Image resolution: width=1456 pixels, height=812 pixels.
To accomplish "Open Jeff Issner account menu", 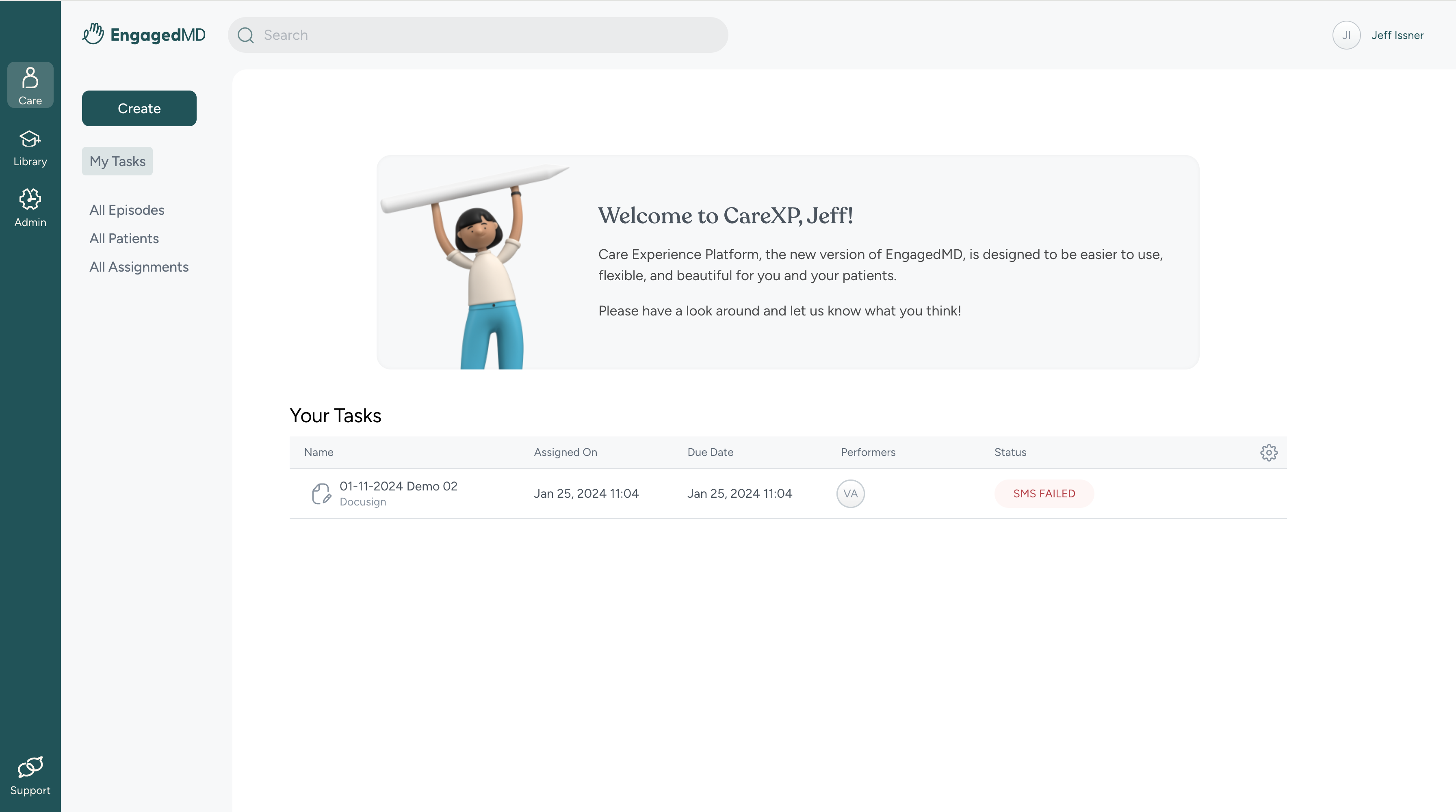I will point(1397,35).
